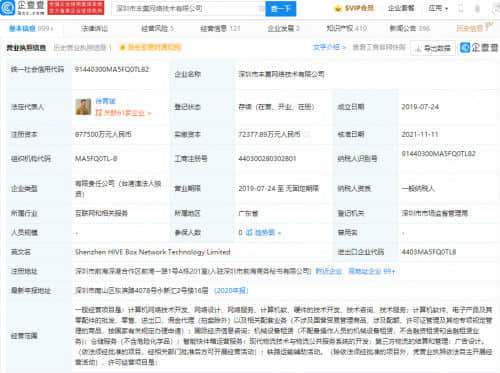Open the orange 历史信息 tab

(x=474, y=28)
